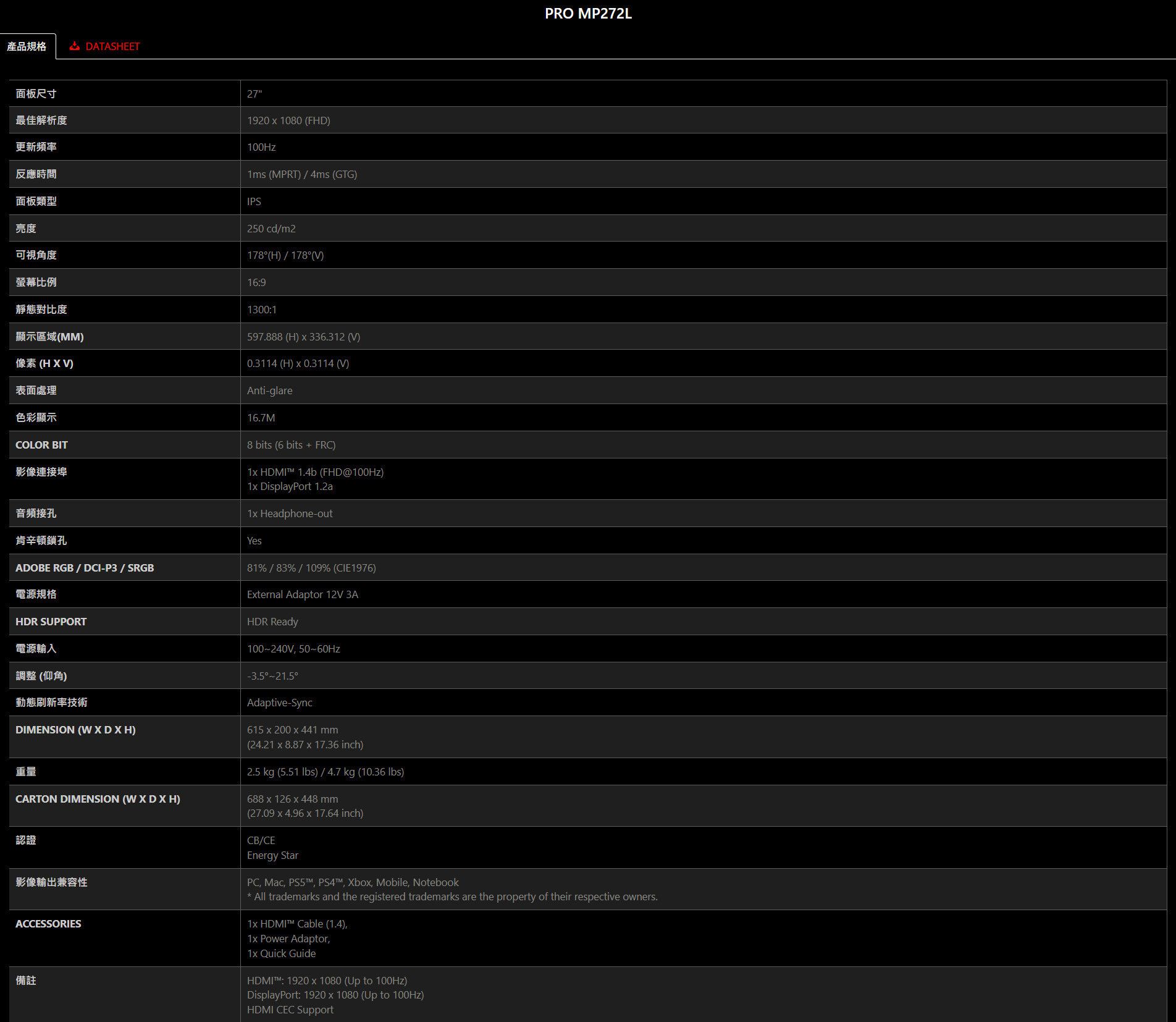Screen dimensions: 1176x1022
Task: Click the red DATASHEET download icon
Action: pos(75,46)
